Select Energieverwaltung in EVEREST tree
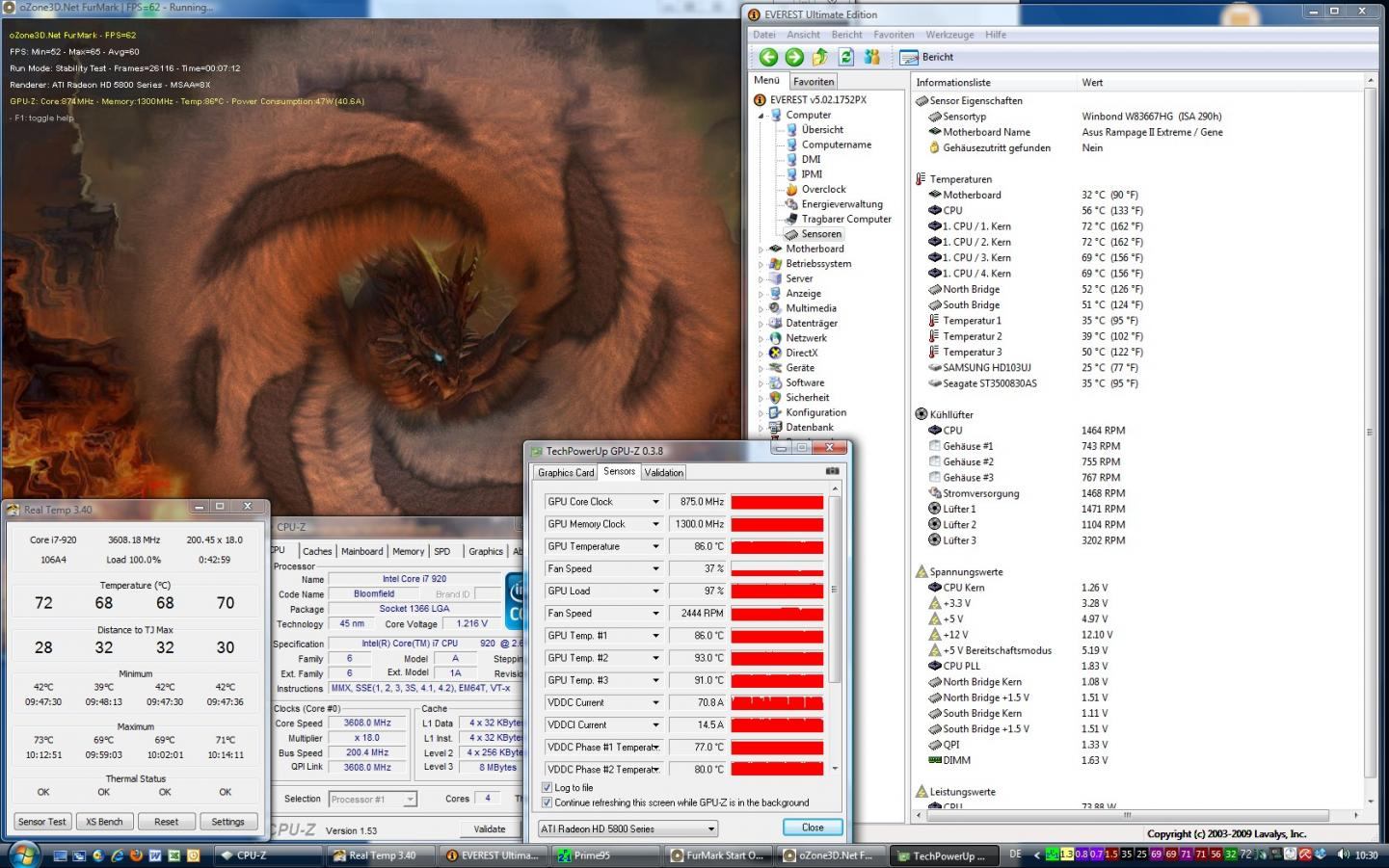The height and width of the screenshot is (868, 1389). click(841, 204)
